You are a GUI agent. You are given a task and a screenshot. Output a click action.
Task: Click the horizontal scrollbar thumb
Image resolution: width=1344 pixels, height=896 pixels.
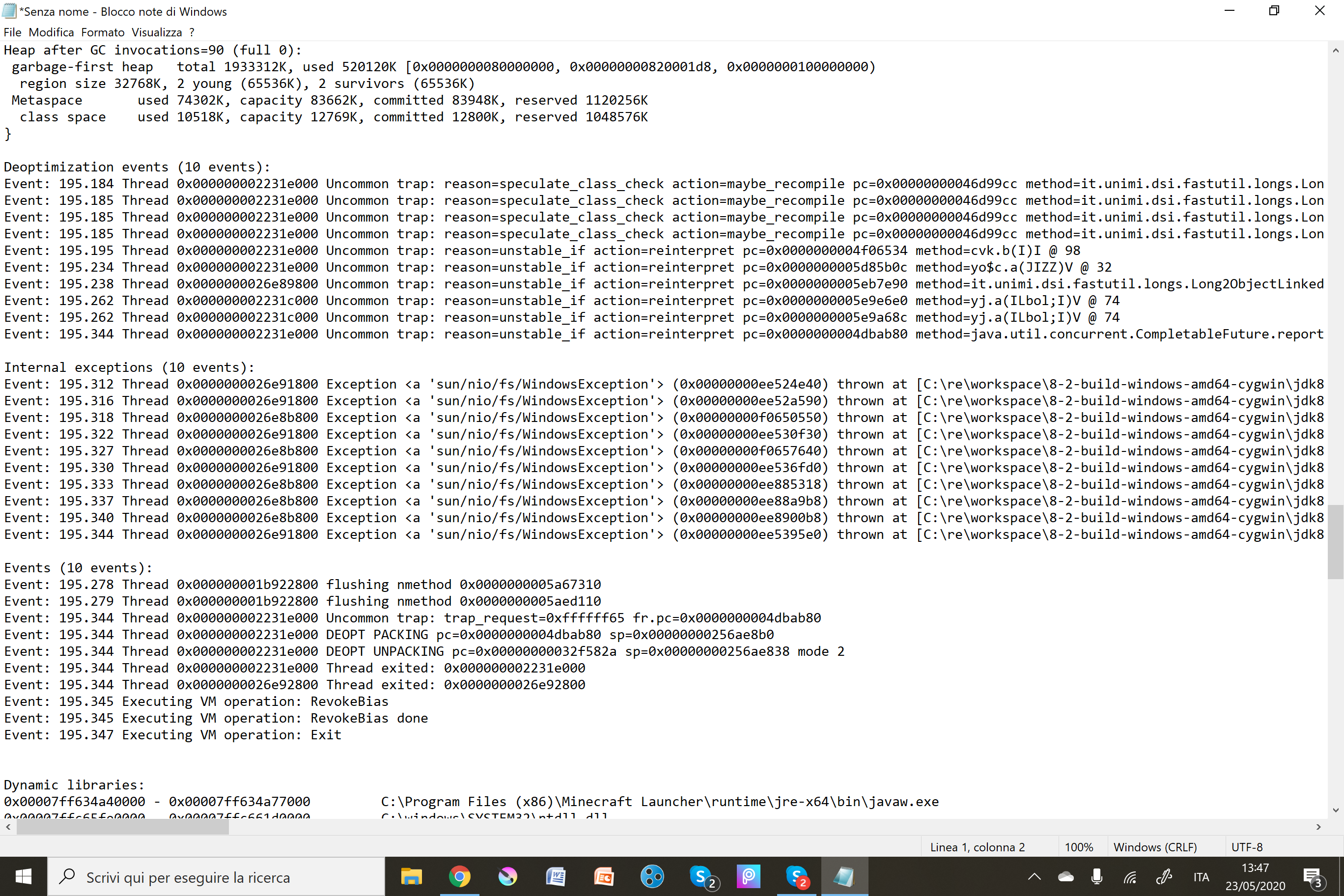click(x=123, y=827)
